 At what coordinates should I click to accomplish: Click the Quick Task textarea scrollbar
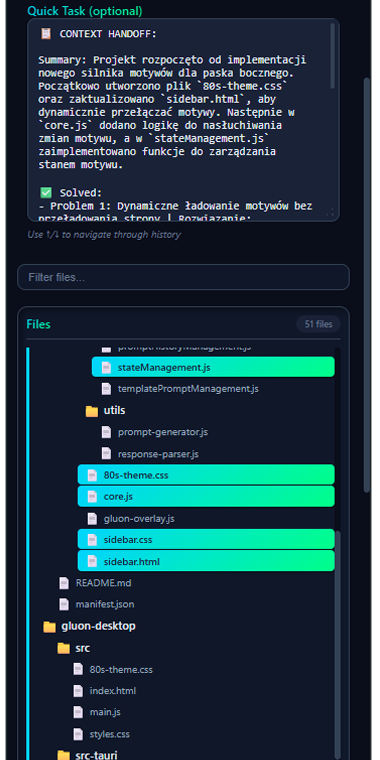tap(332, 56)
